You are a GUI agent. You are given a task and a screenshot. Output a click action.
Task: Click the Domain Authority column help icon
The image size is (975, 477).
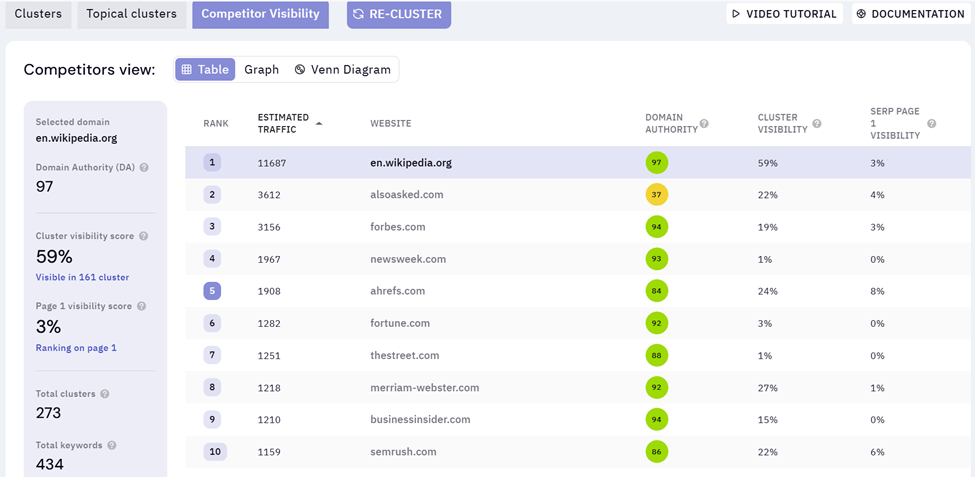click(704, 123)
